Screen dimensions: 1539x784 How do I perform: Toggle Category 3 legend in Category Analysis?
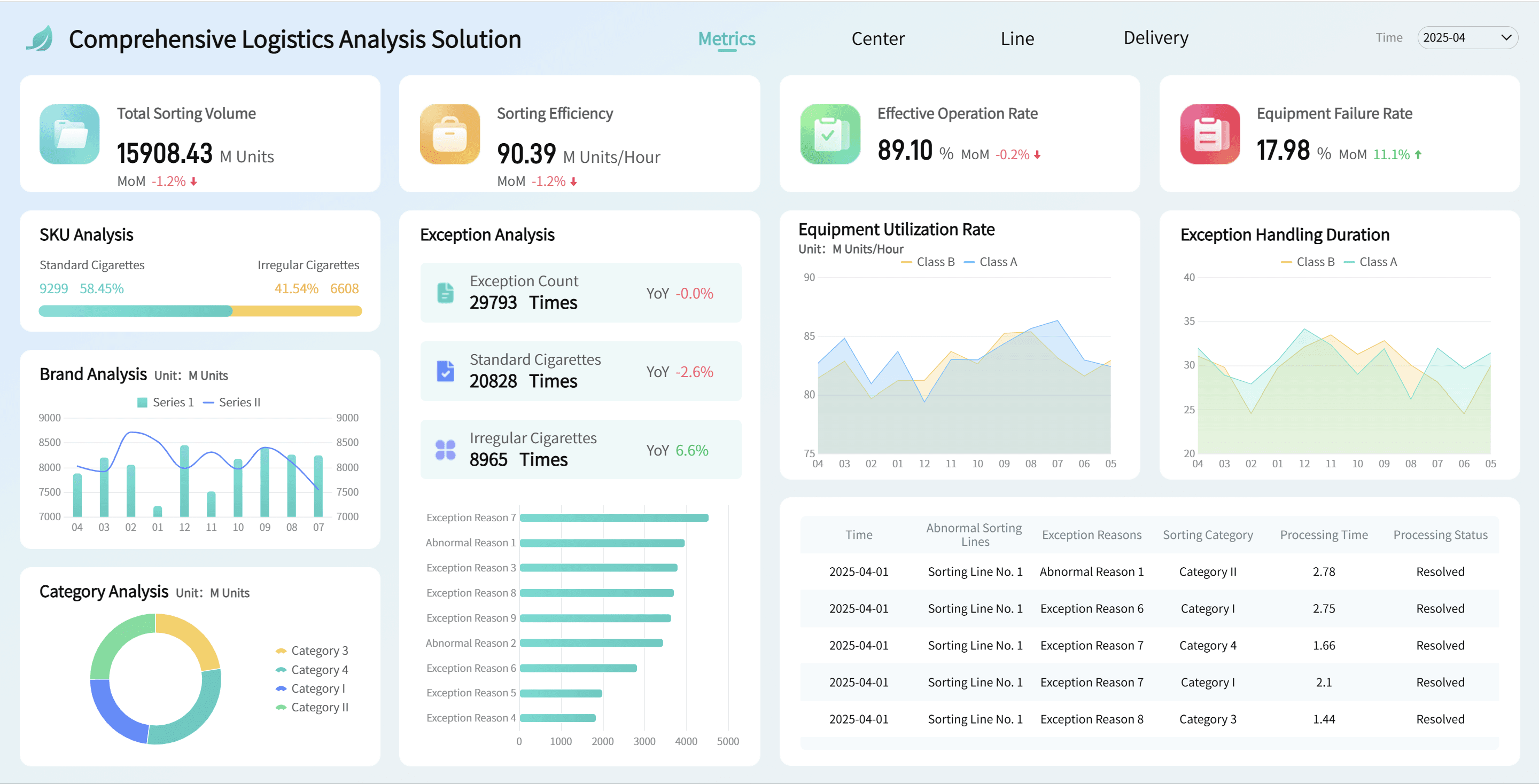point(312,651)
